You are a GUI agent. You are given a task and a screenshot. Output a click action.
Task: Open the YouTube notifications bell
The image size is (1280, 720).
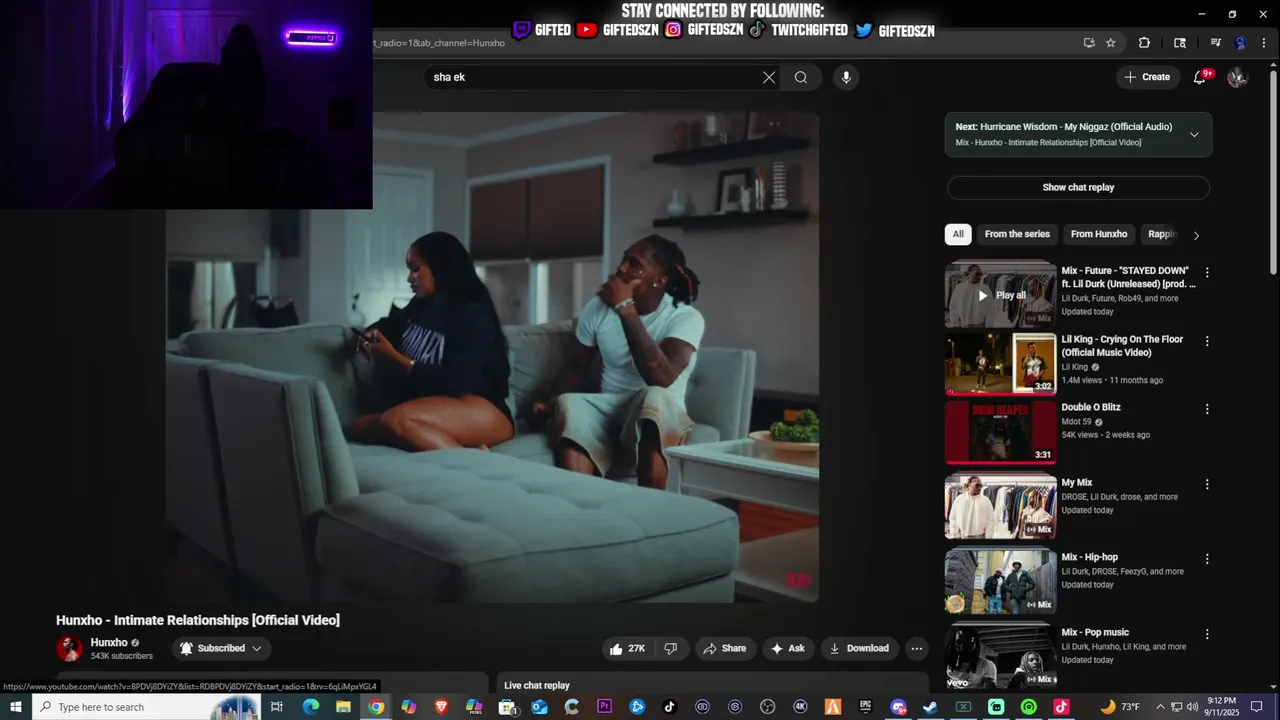coord(1200,77)
